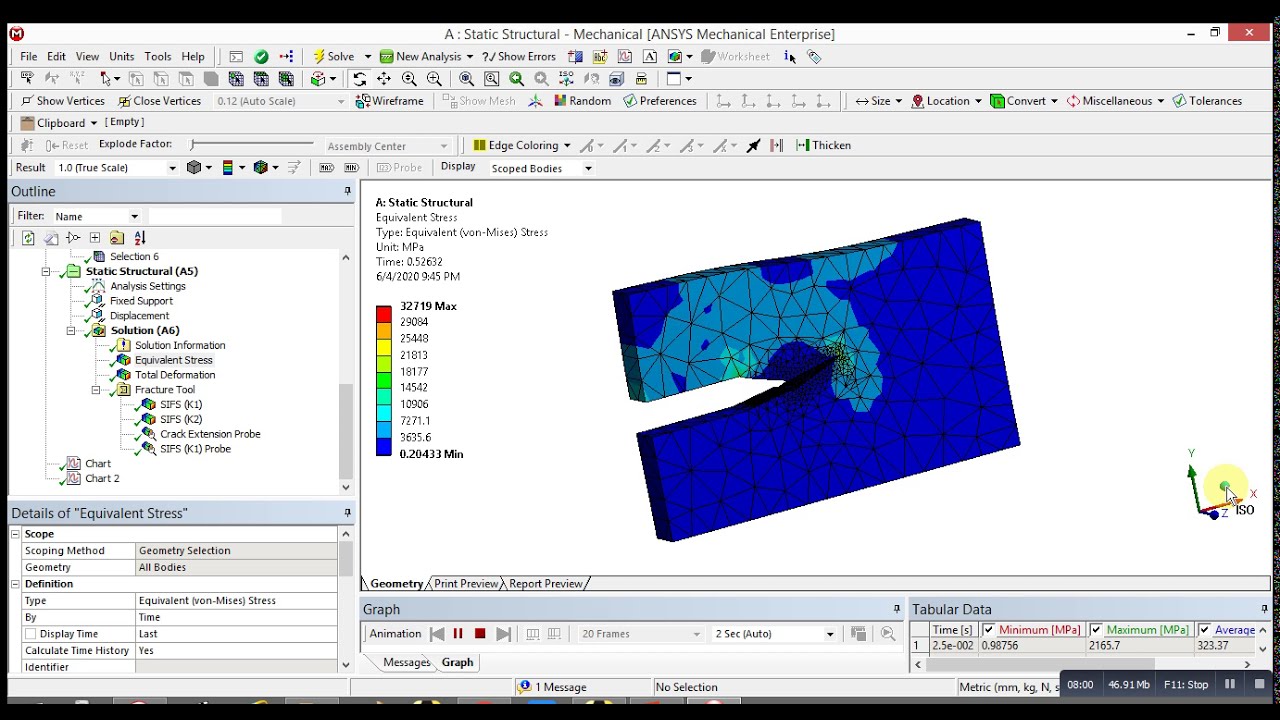Activate the Rotate view tool
This screenshot has width=1280, height=720.
click(360, 79)
